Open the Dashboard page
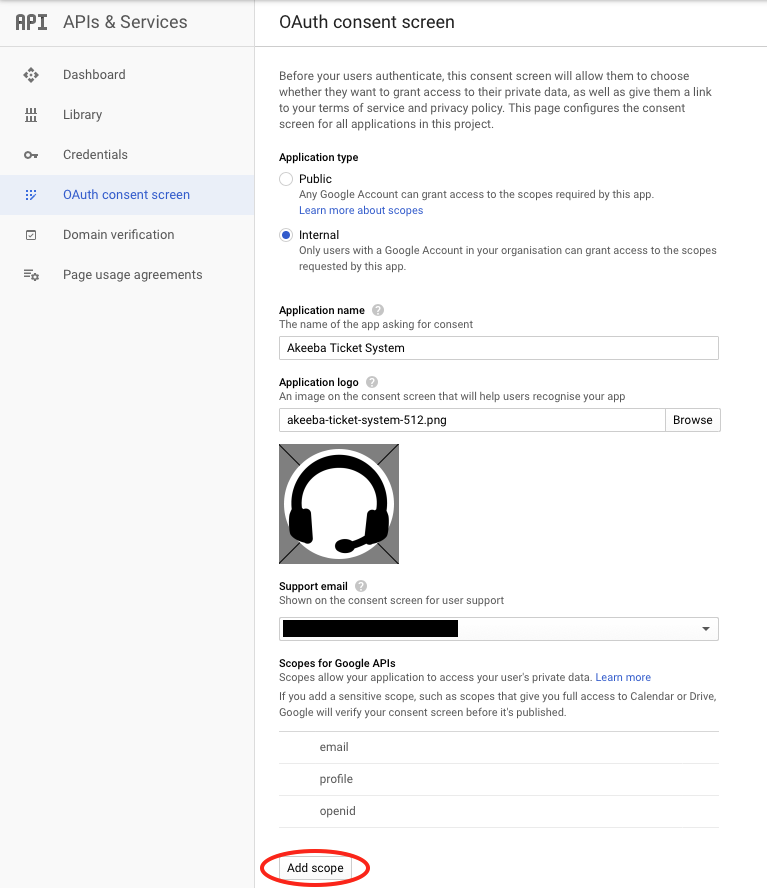767x888 pixels. (94, 75)
